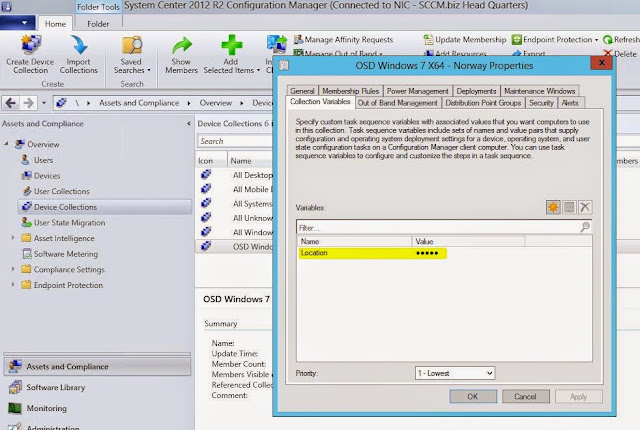Select Software Metering tree item
Viewport: 640px width, 430px height.
pyautogui.click(x=60, y=254)
